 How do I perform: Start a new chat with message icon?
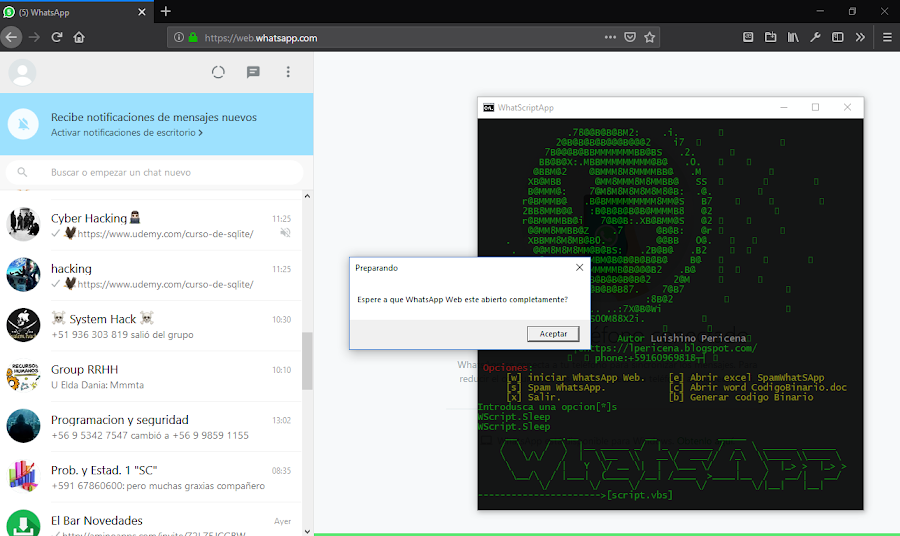coord(253,72)
